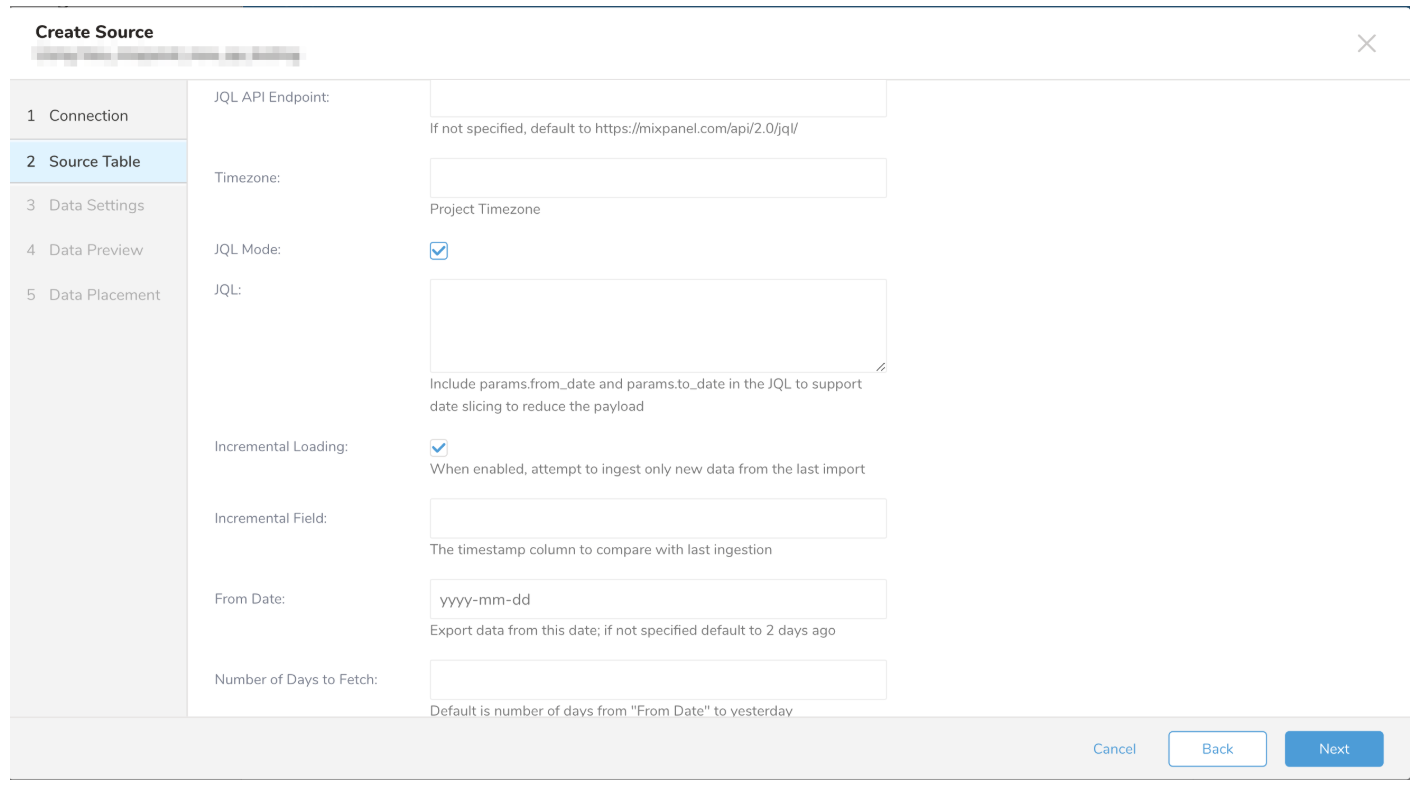Image resolution: width=1418 pixels, height=788 pixels.
Task: Select the Source Table step
Action: tap(94, 161)
